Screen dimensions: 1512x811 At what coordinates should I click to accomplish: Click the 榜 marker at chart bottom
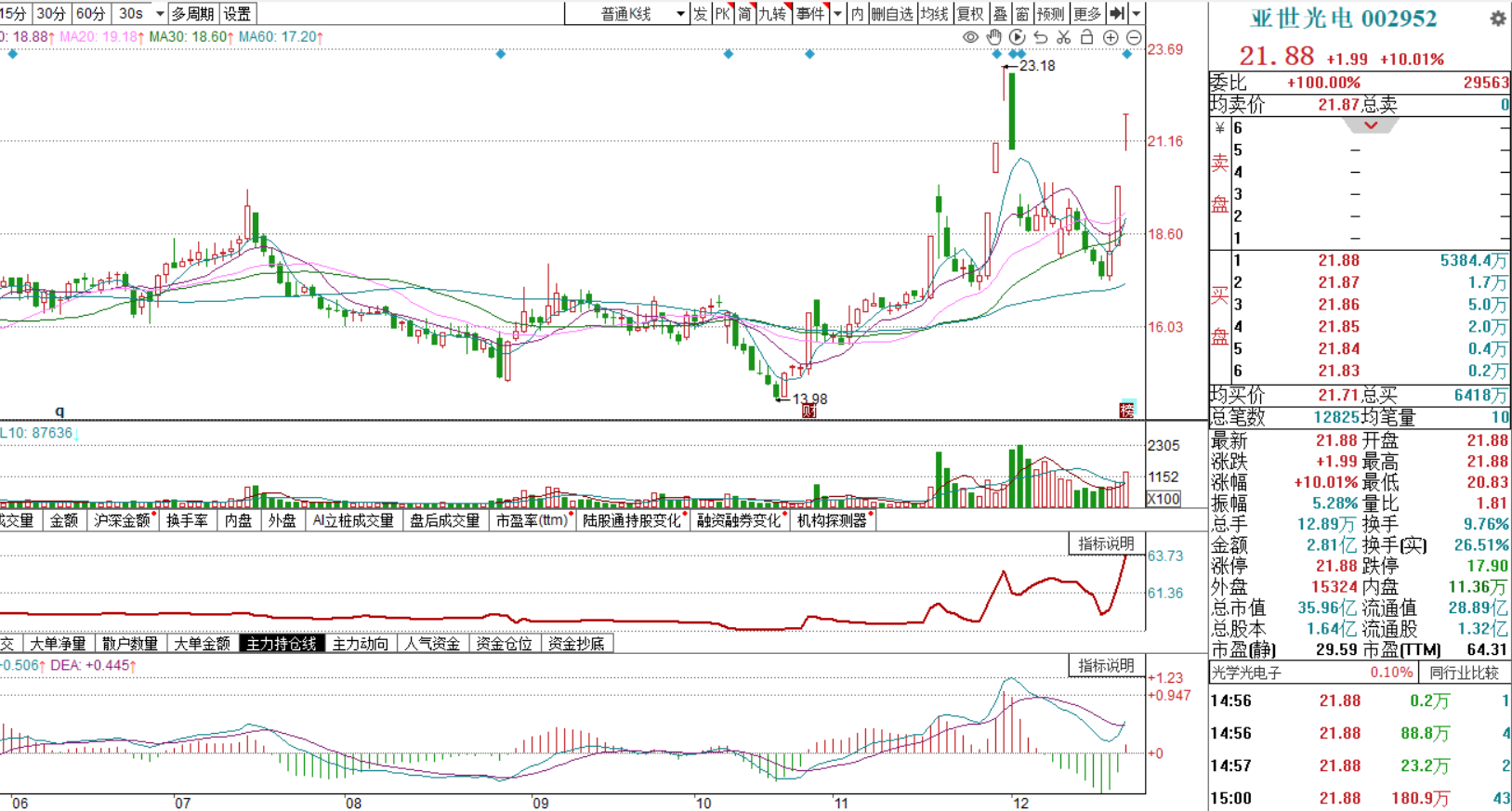click(x=1126, y=410)
